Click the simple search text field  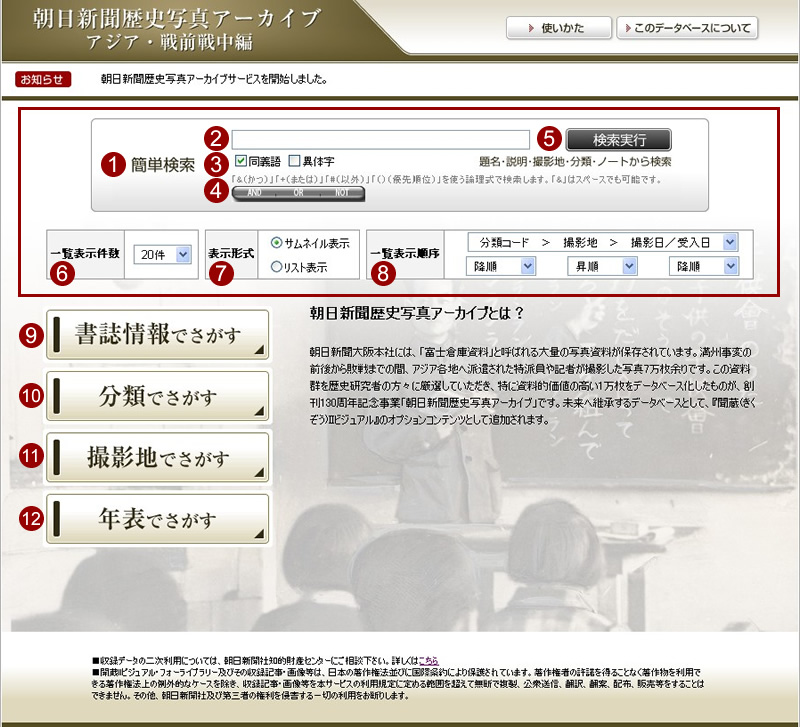coord(380,139)
